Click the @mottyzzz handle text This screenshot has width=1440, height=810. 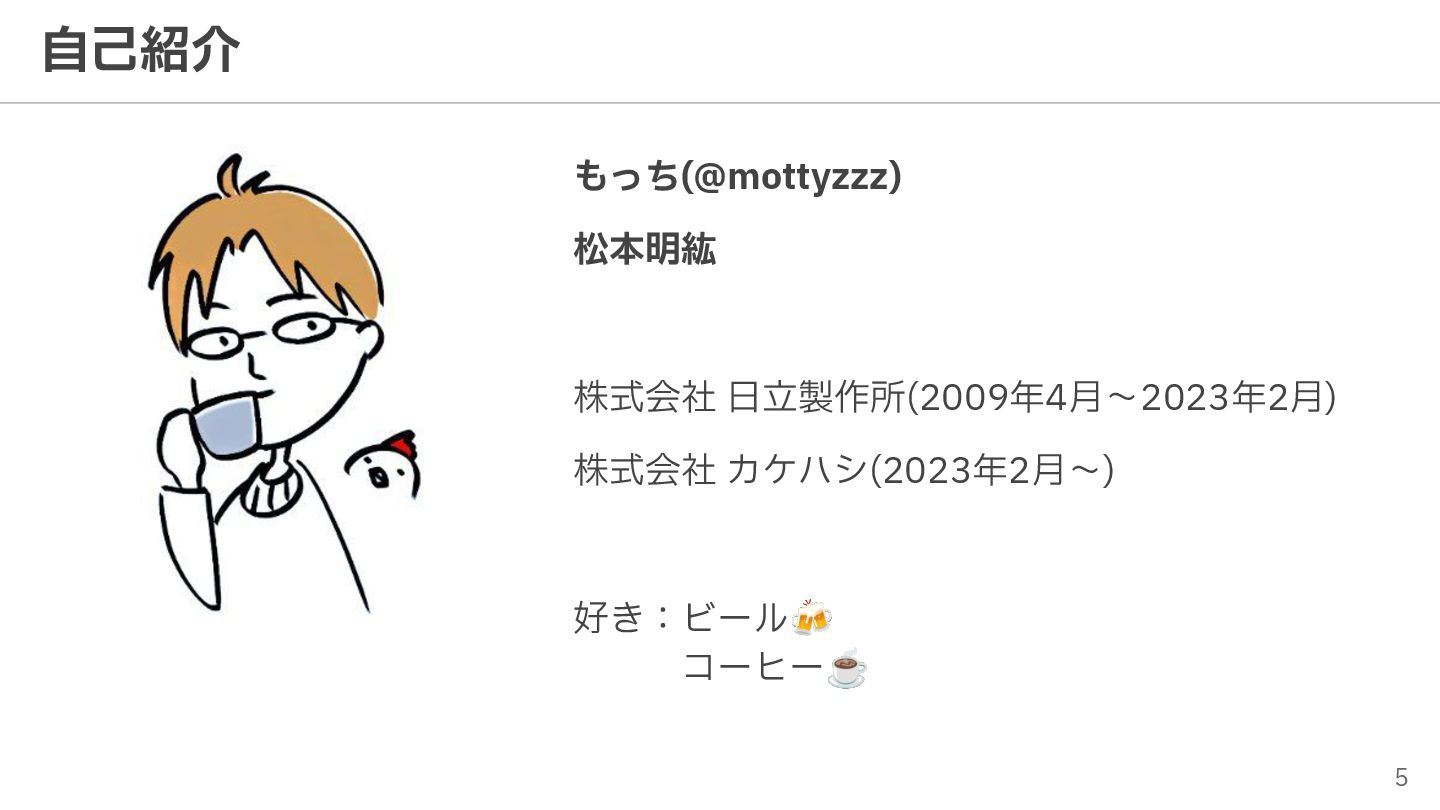coord(796,177)
